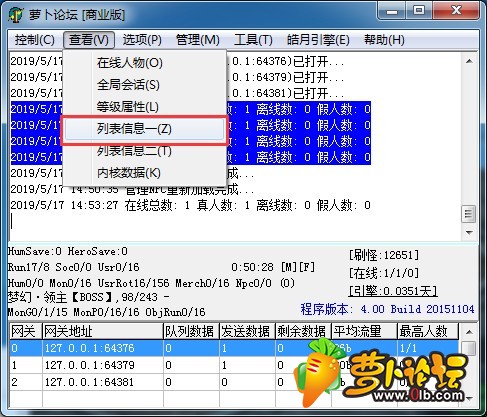Click the 0:50:28 [M][F] uptime text
This screenshot has height=417, width=487.
pos(273,267)
